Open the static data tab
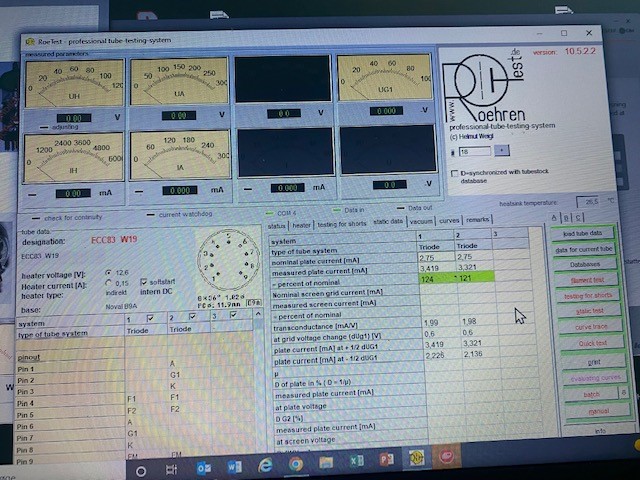 pyautogui.click(x=388, y=221)
